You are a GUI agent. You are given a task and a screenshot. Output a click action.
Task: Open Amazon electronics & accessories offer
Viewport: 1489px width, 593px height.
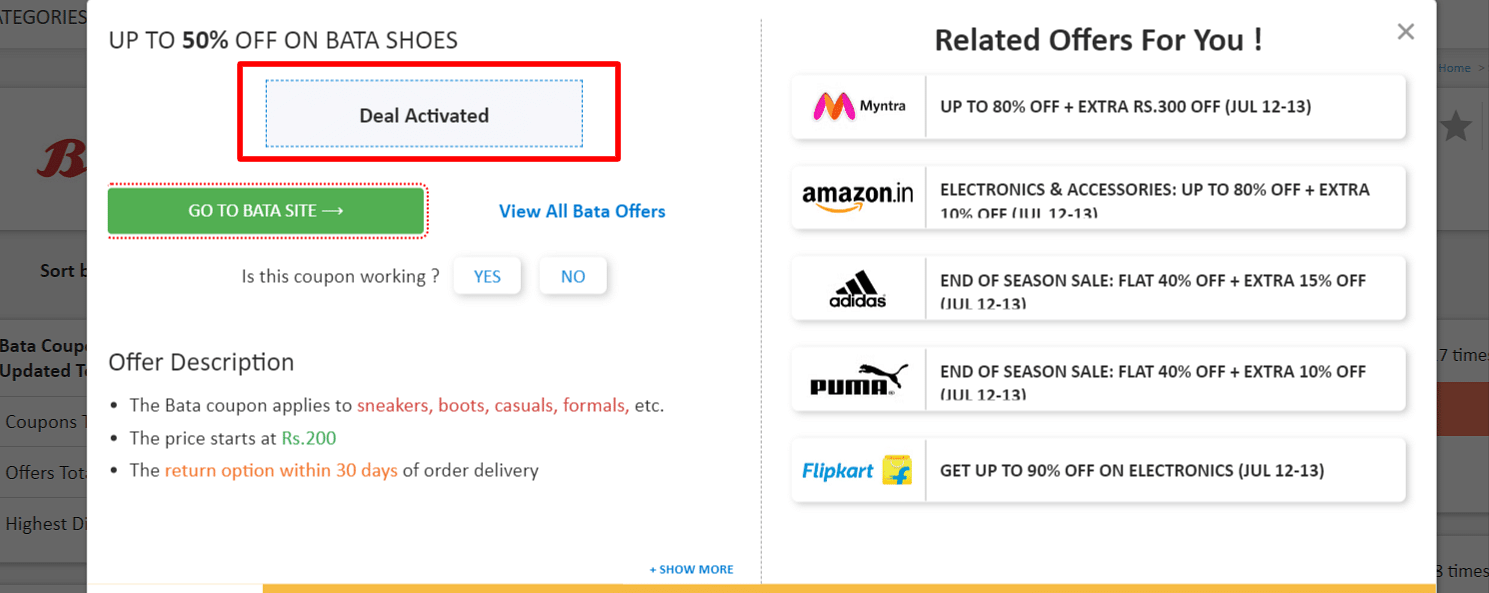point(1155,198)
